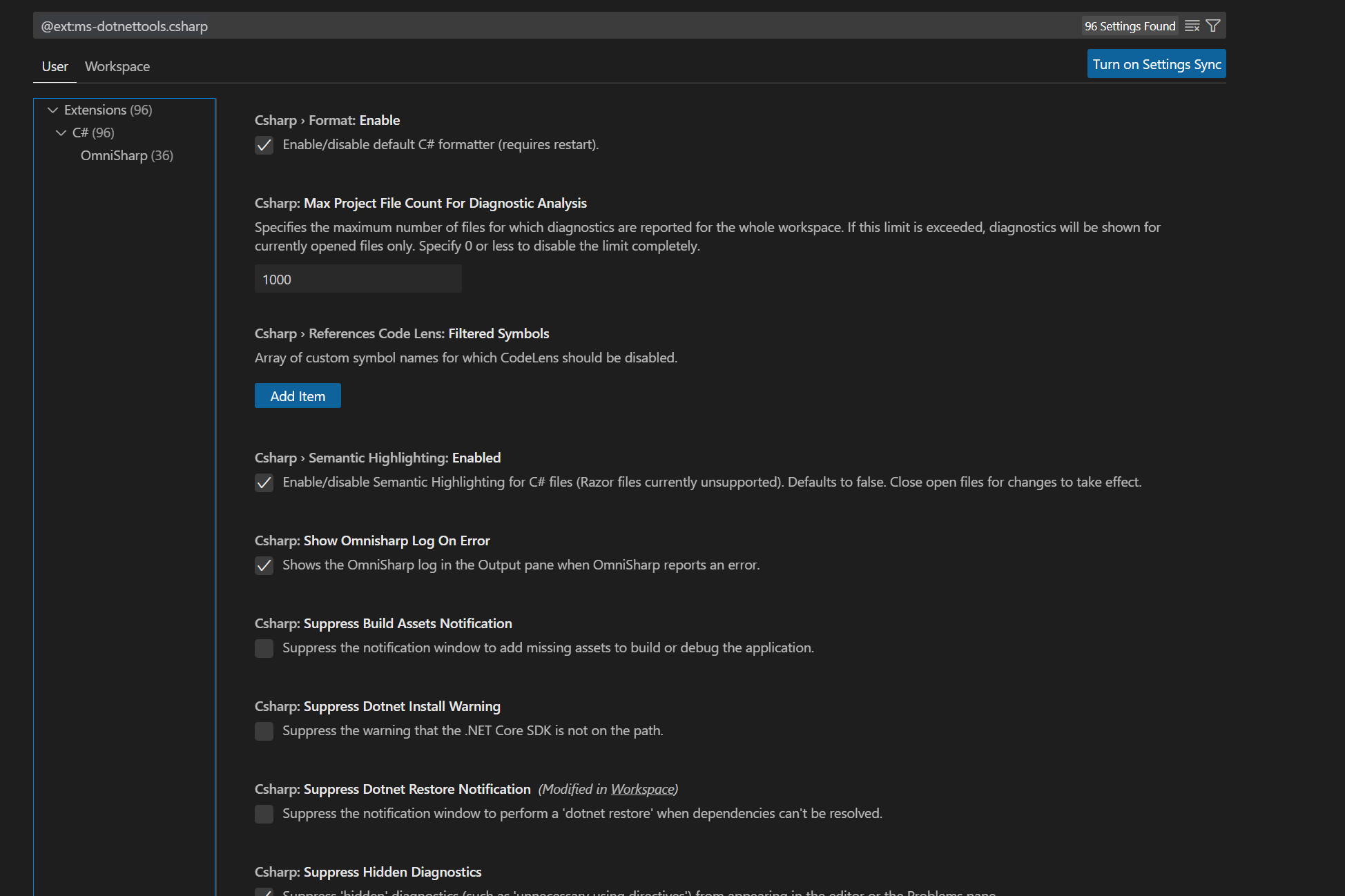
Task: Uncheck Show Omnisharp Log On Error
Action: coord(264,565)
